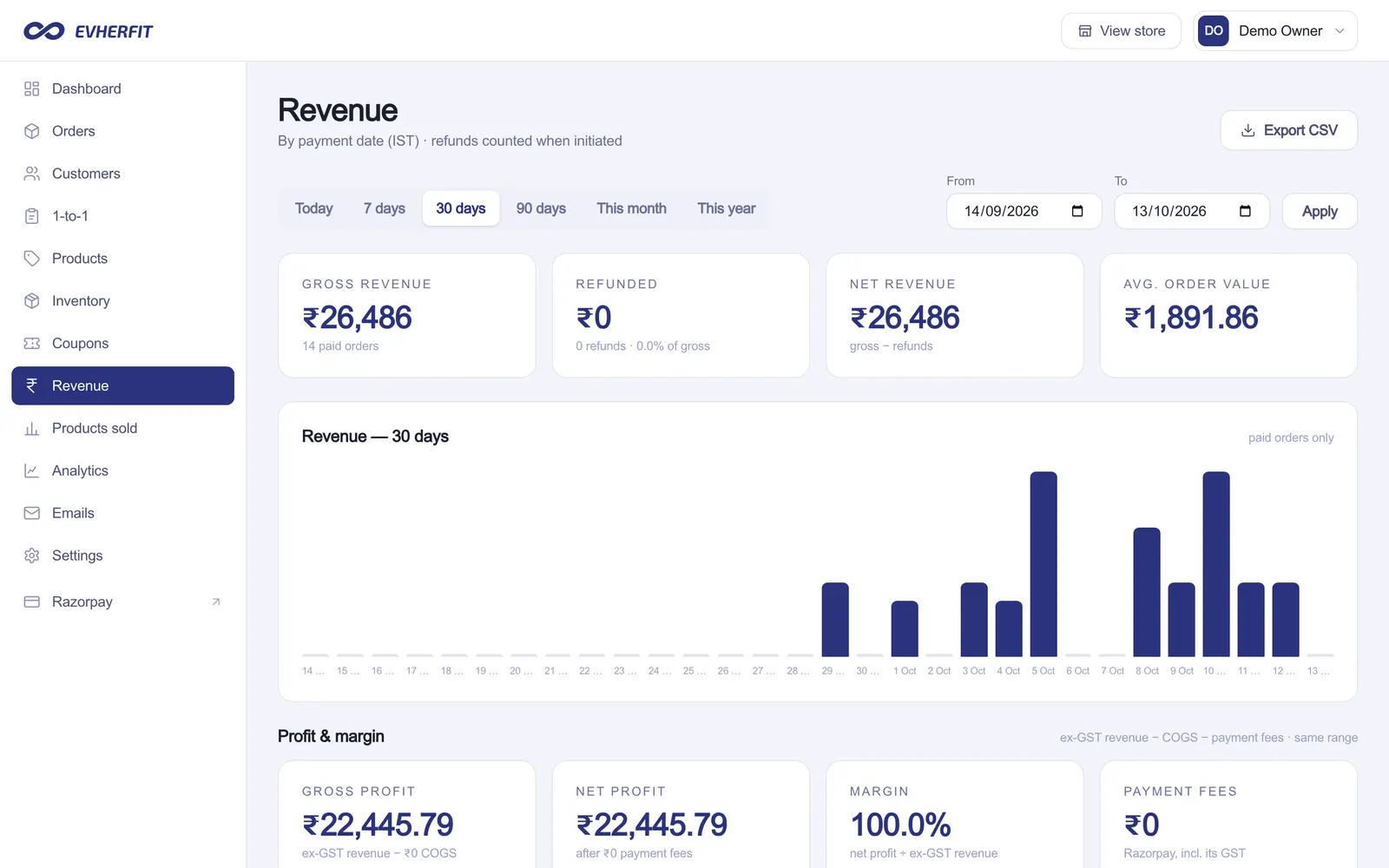Click the storefront icon in View store
1389x868 pixels.
coord(1085,31)
